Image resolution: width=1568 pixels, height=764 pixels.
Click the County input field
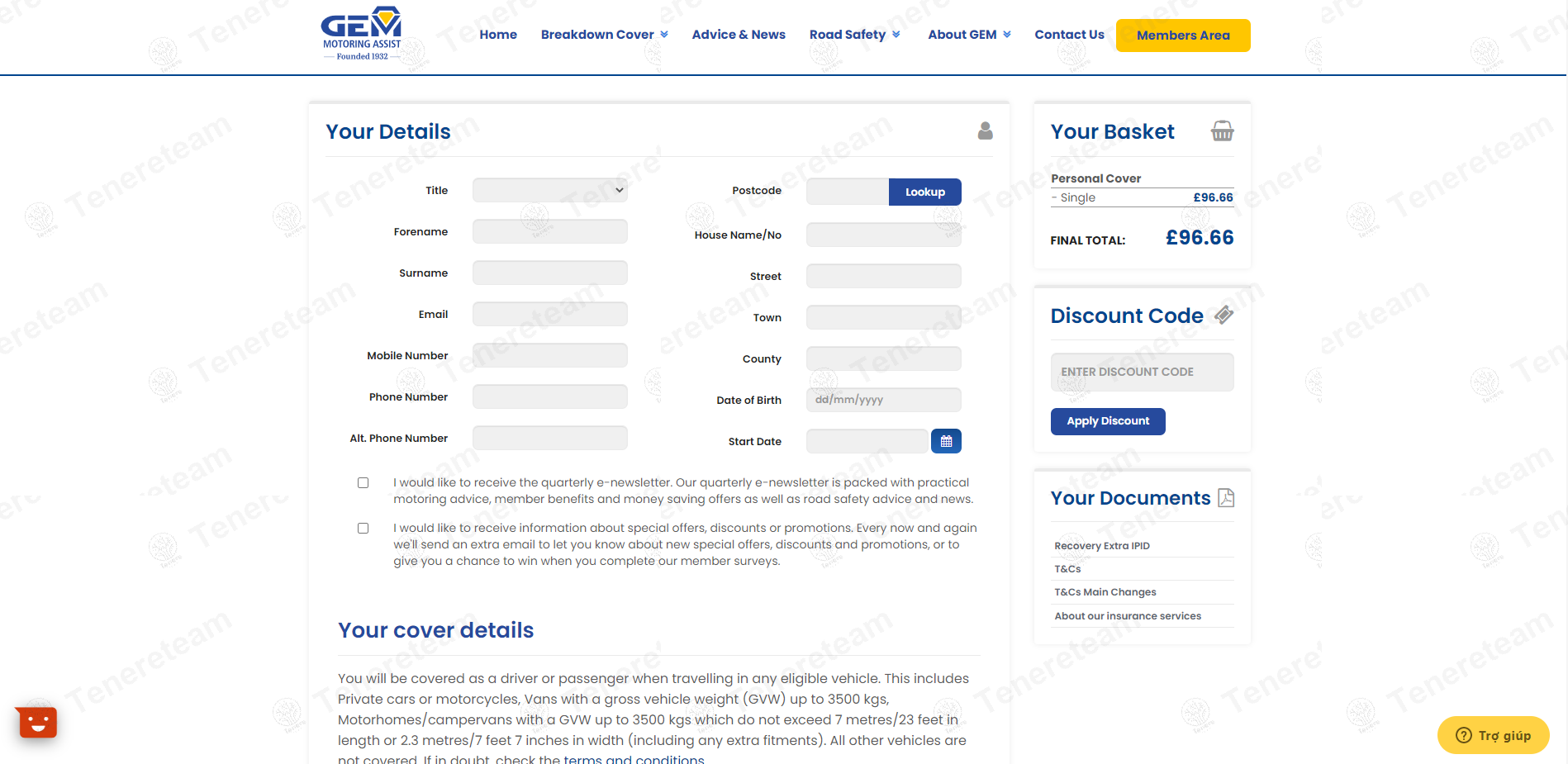coord(884,358)
